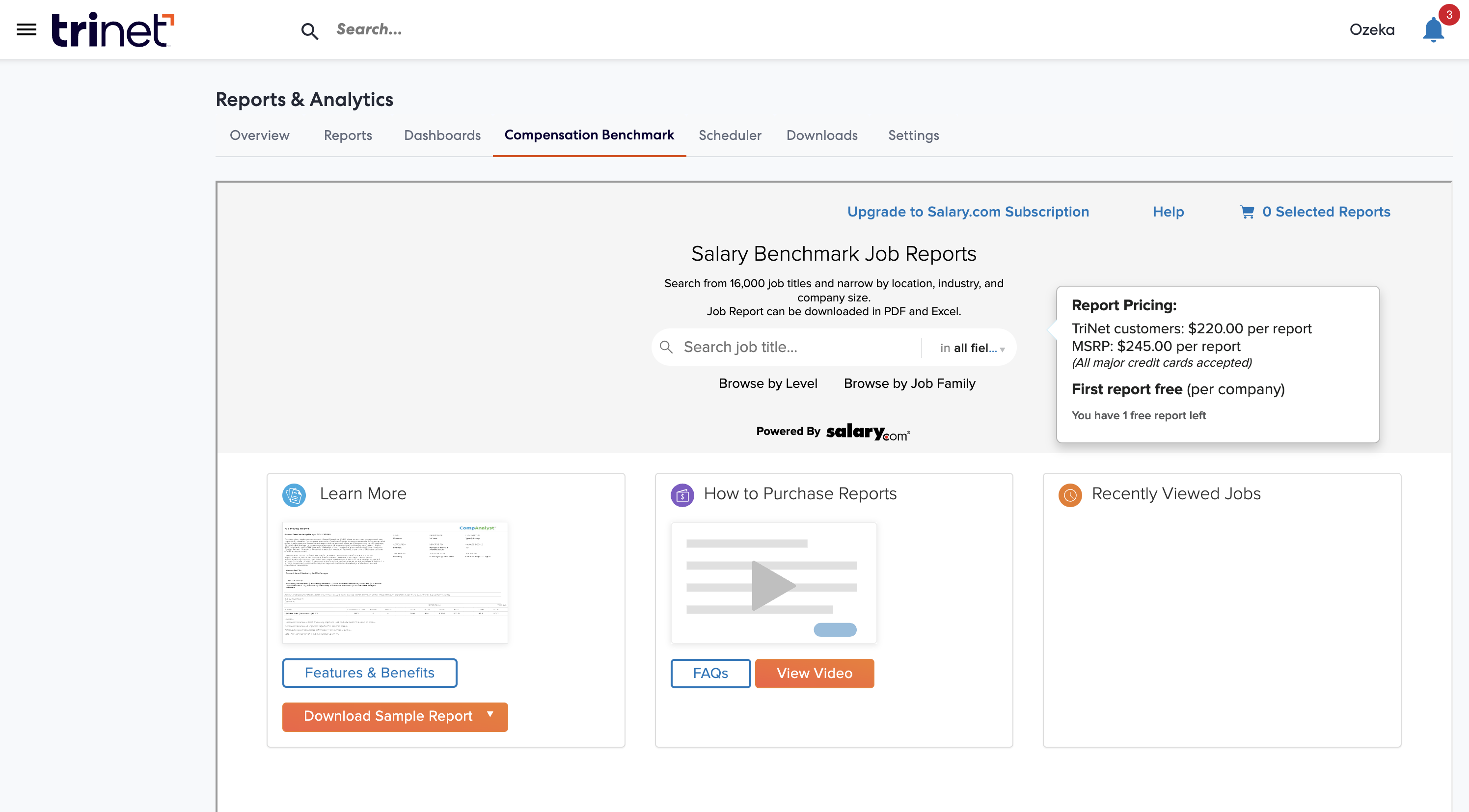Click the top search magnifier icon

tap(310, 31)
